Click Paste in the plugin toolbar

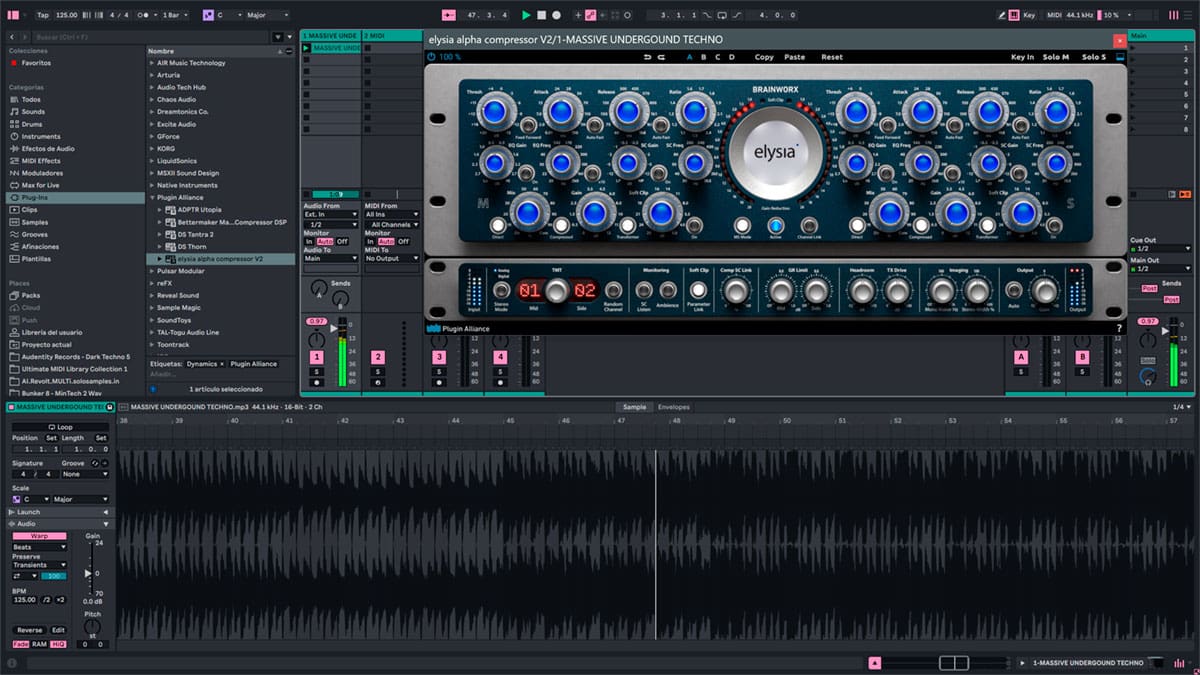point(794,57)
